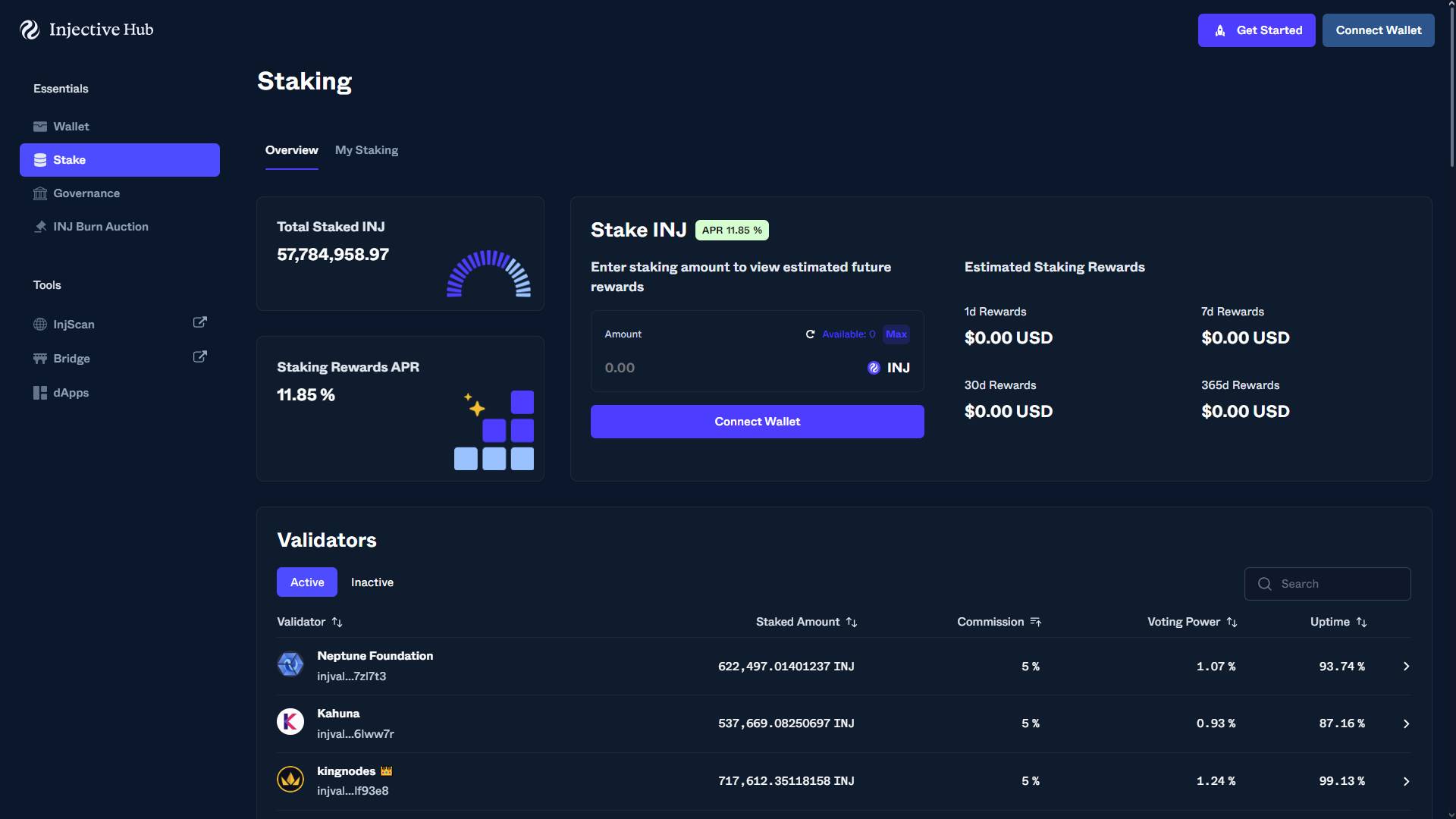The height and width of the screenshot is (819, 1456).
Task: Click the APR 11.85 % badge
Action: tap(732, 231)
